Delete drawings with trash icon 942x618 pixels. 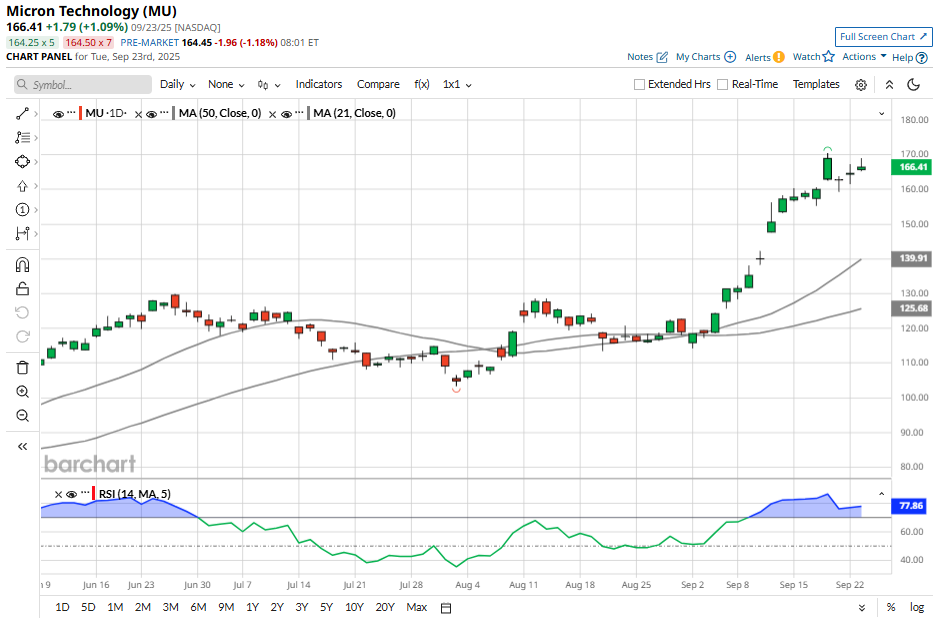22,368
